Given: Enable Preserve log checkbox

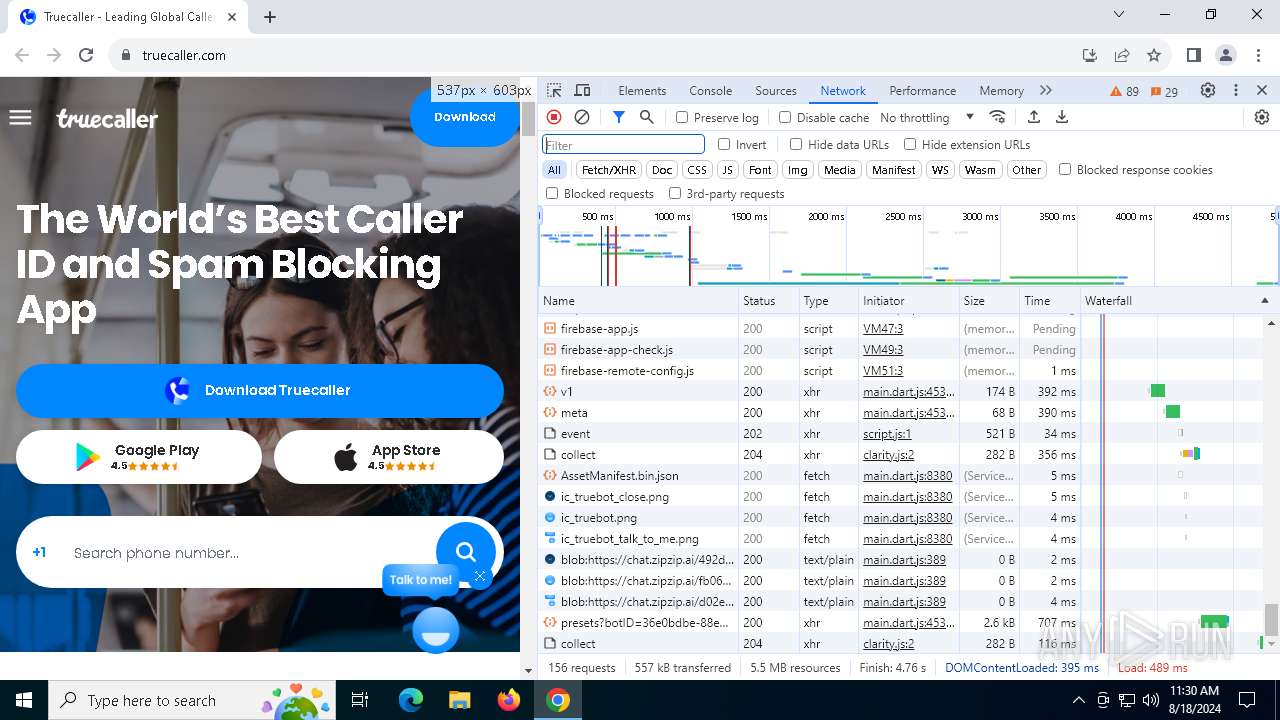Looking at the screenshot, I should (682, 117).
